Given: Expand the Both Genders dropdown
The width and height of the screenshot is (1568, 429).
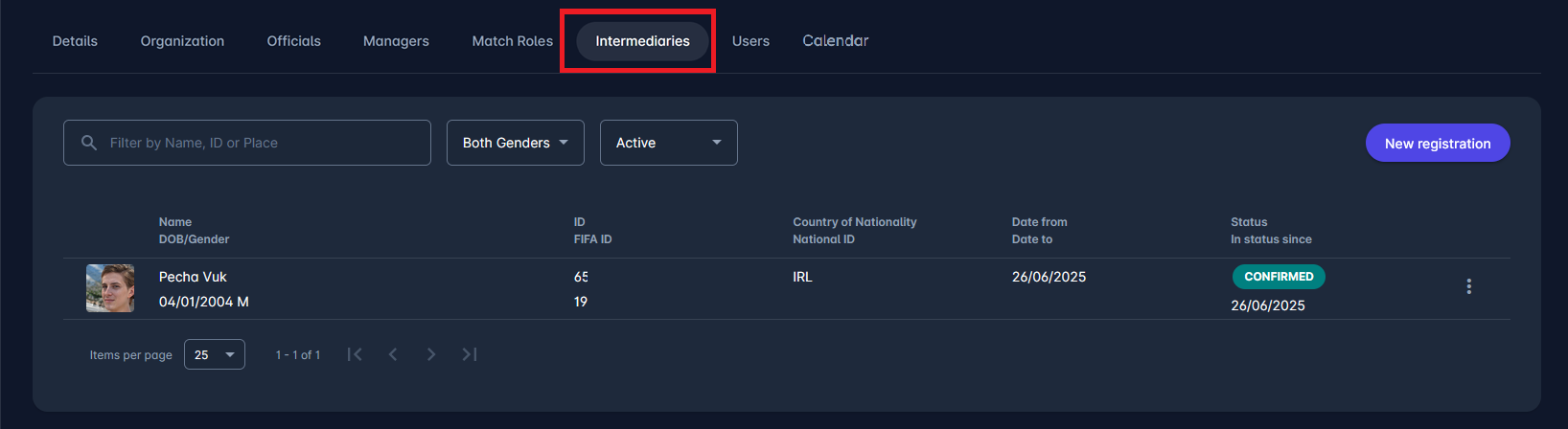Looking at the screenshot, I should pyautogui.click(x=515, y=143).
